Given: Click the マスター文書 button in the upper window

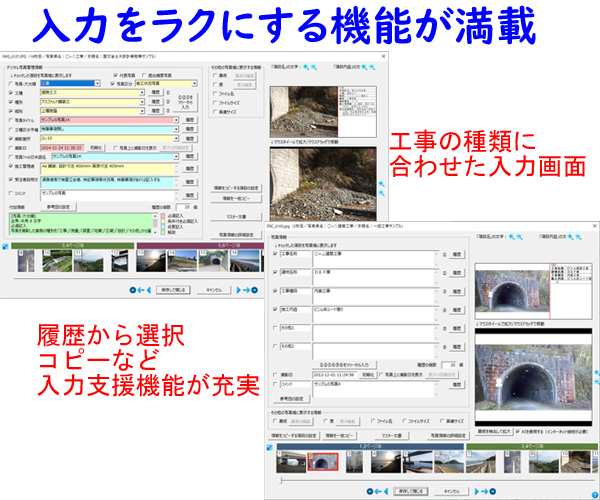Looking at the screenshot, I should 237,215.
